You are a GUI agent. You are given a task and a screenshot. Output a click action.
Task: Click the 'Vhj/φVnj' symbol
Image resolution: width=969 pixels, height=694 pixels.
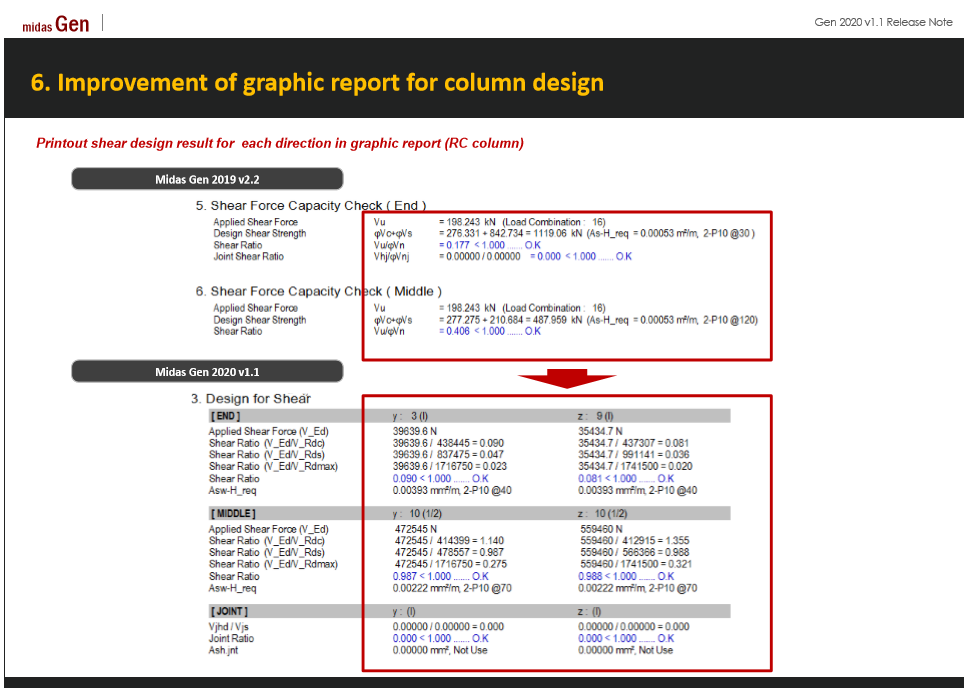click(391, 256)
